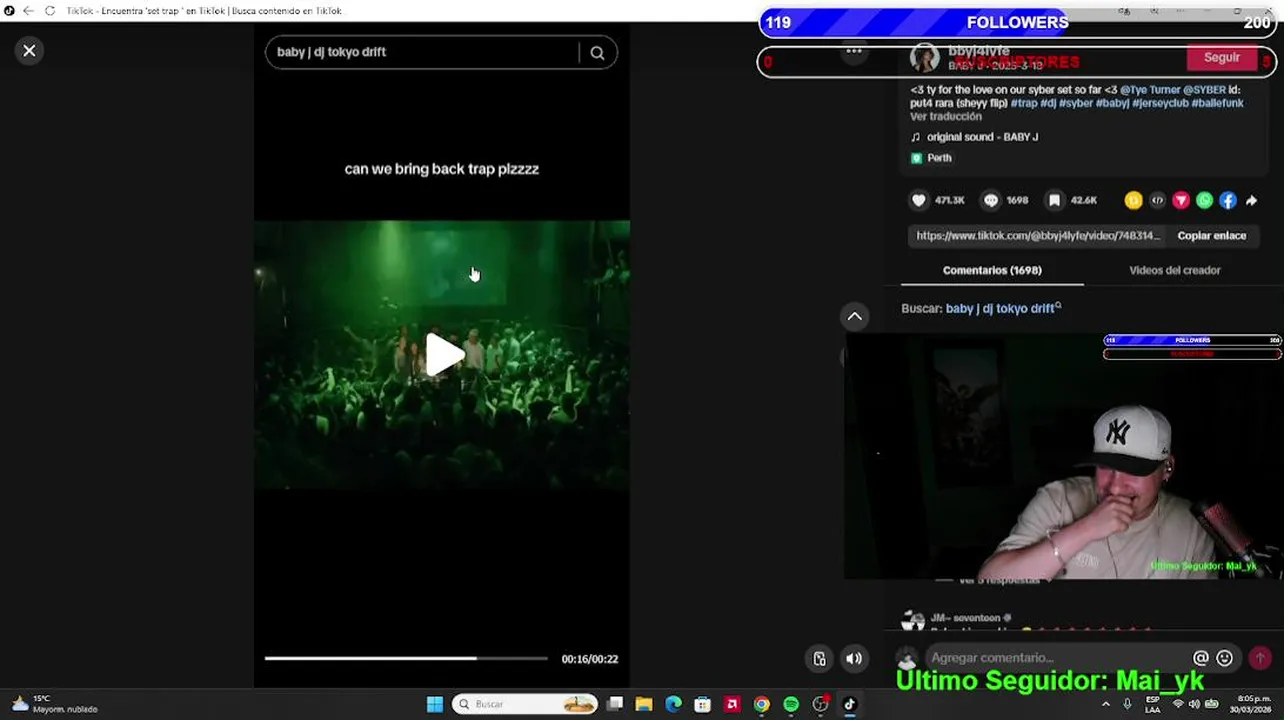Open Task View from the taskbar

tap(615, 704)
